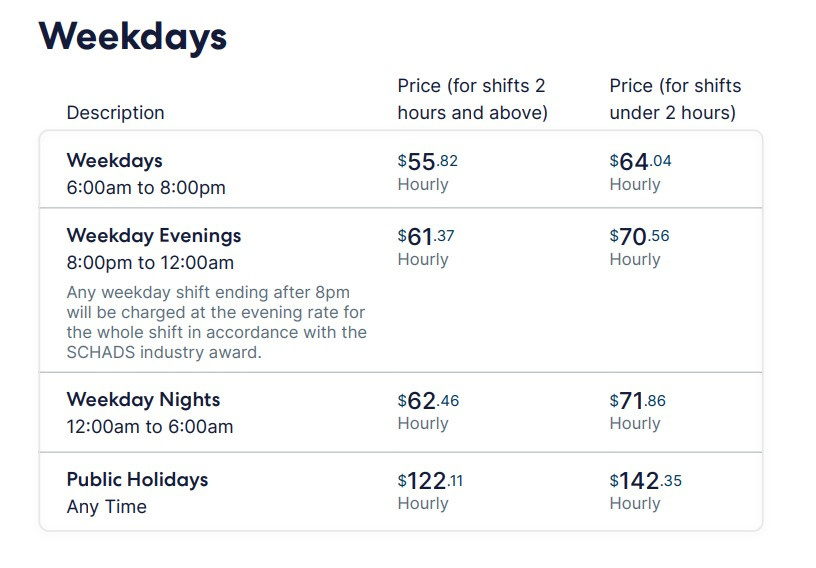This screenshot has height=568, width=816.
Task: Click the $122.11 public holiday price
Action: point(431,481)
